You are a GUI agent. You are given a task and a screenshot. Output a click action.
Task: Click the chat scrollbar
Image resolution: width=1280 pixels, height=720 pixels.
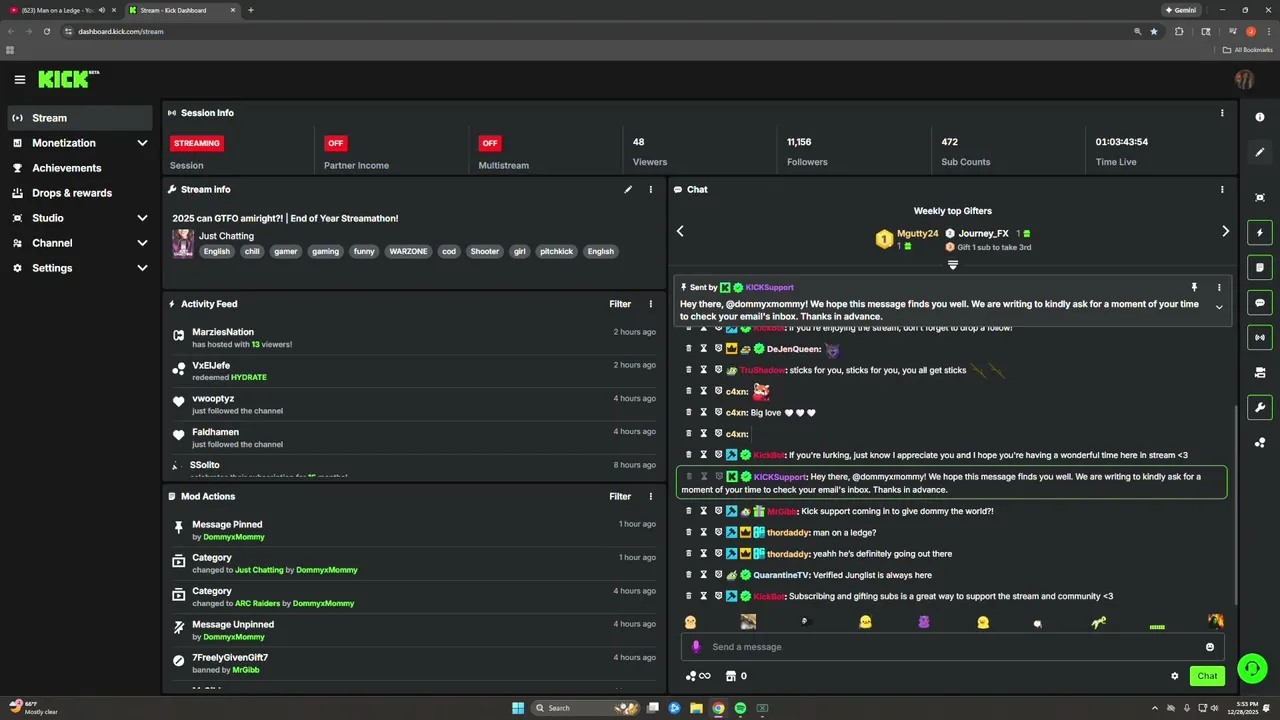(x=1234, y=504)
